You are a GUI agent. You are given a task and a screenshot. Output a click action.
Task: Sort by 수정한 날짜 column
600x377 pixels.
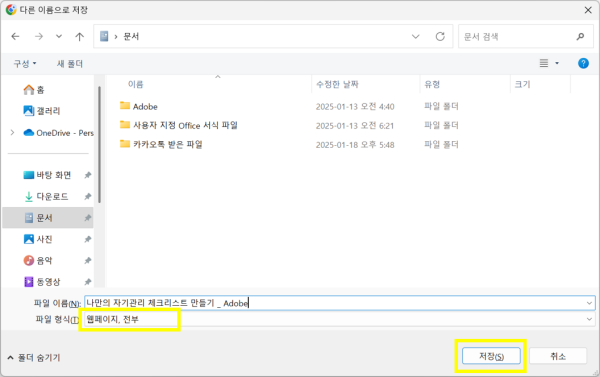(x=337, y=84)
